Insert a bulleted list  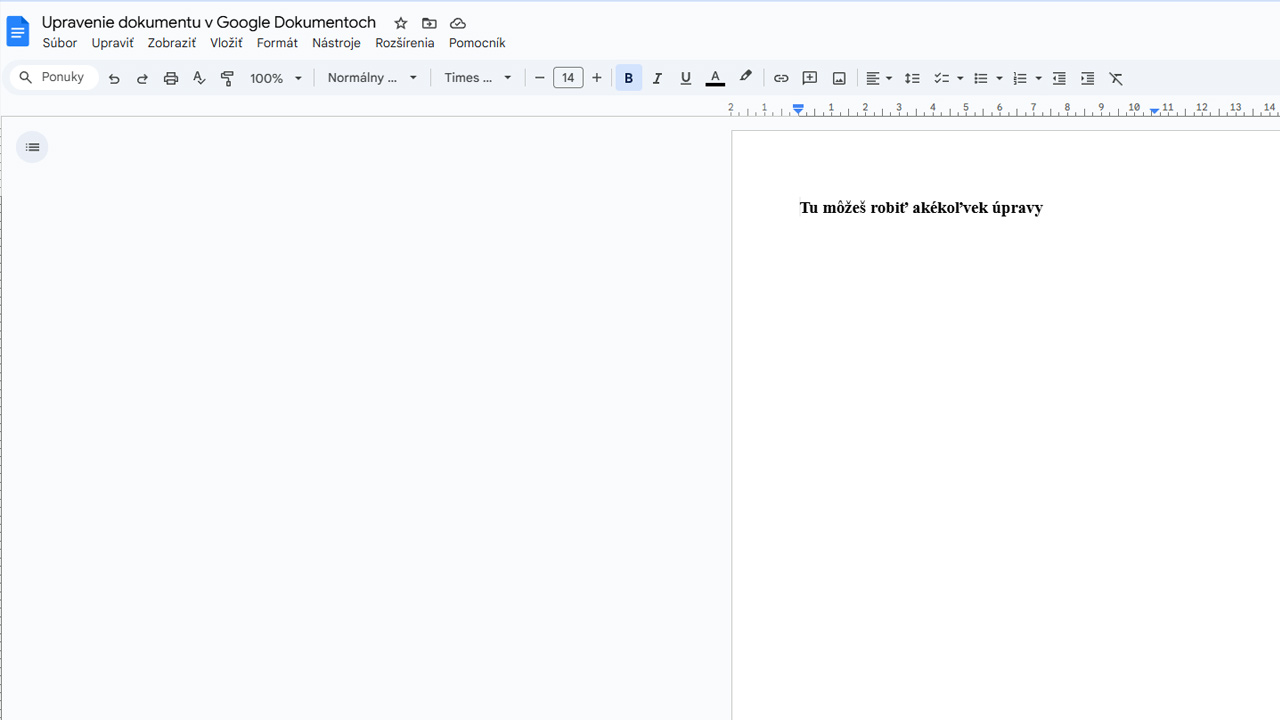tap(981, 78)
